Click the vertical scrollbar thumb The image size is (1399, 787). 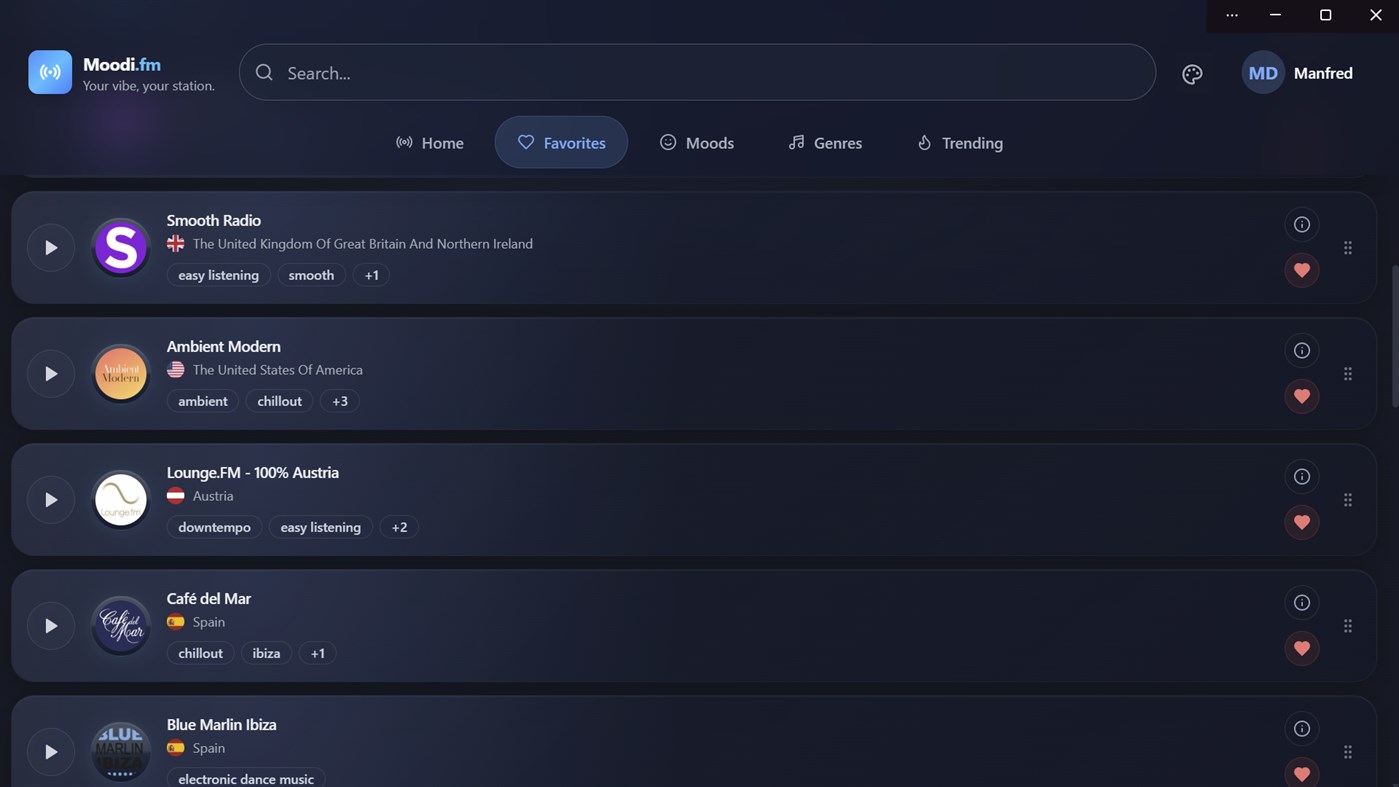1395,335
